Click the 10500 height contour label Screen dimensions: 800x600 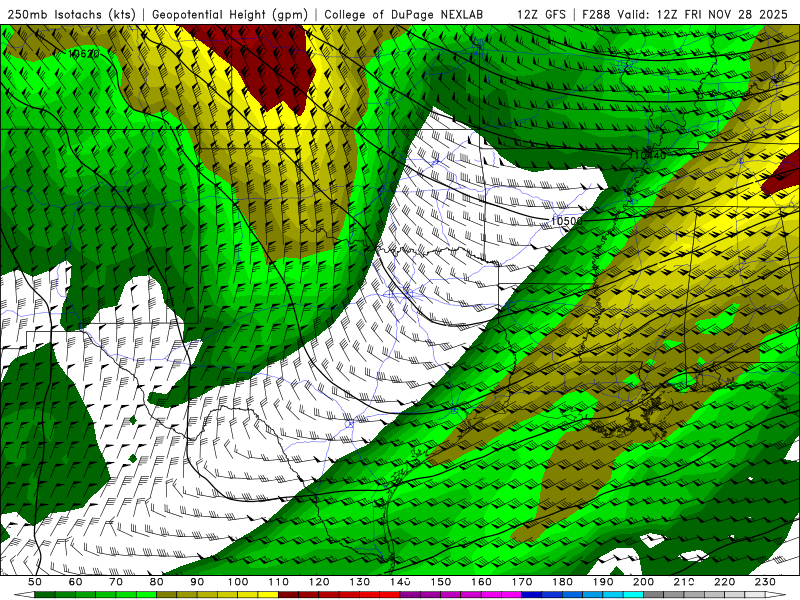click(x=566, y=221)
